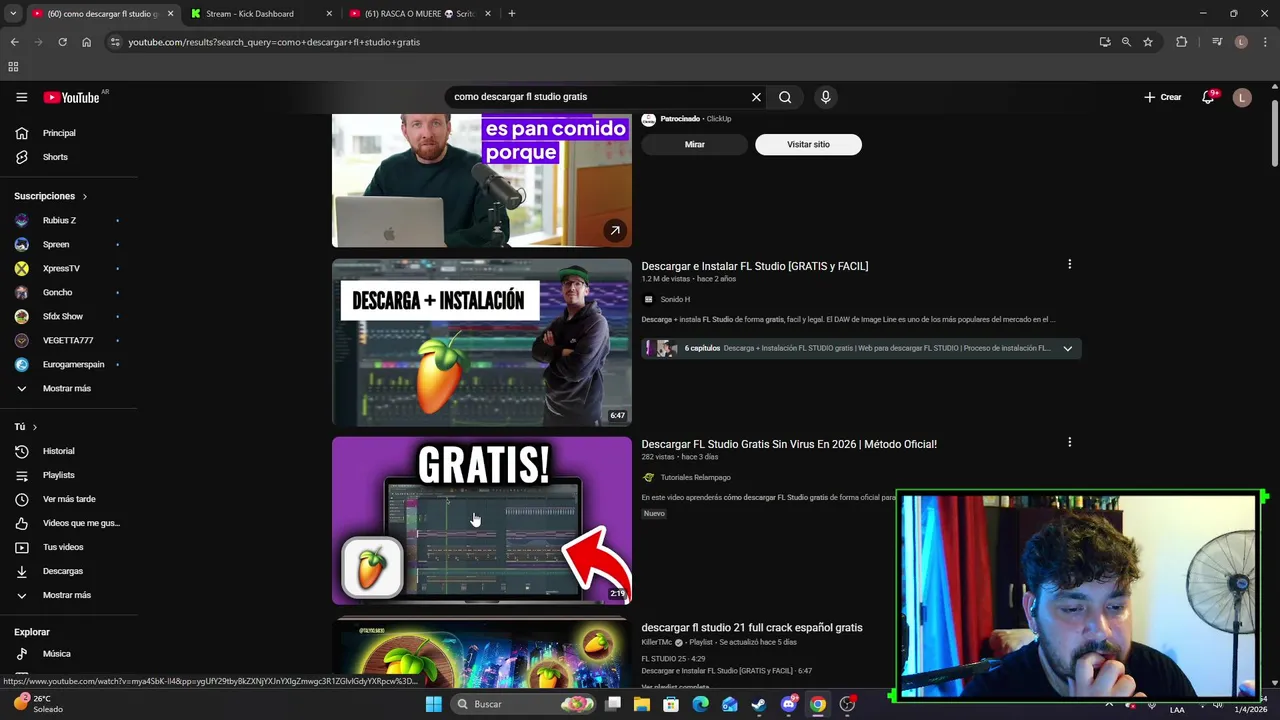View site information icon in address bar

tap(115, 42)
